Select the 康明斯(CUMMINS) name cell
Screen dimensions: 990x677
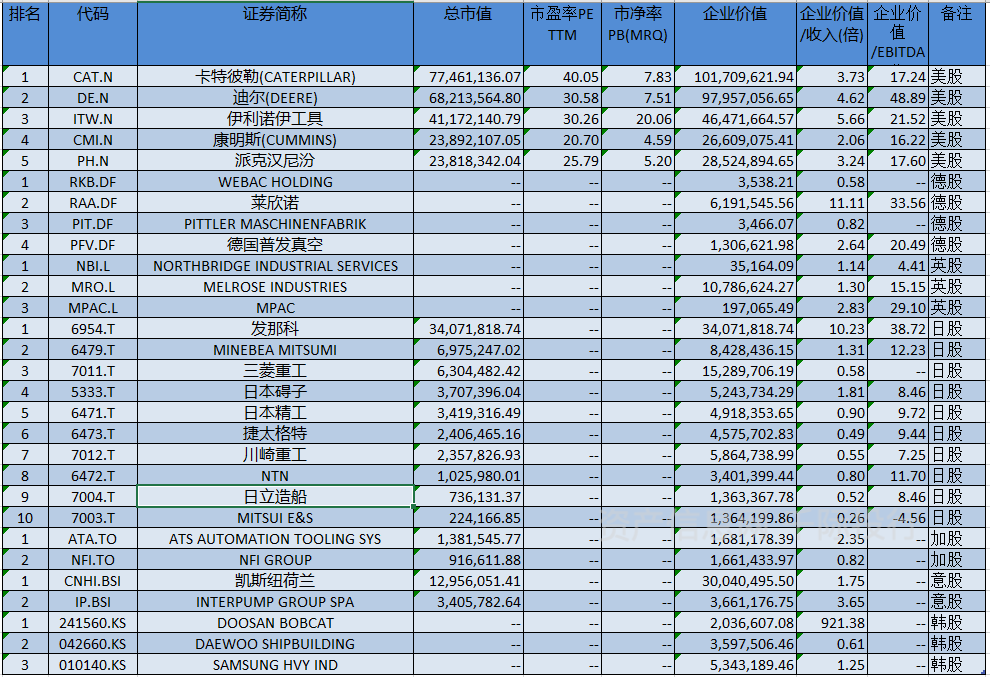click(275, 140)
